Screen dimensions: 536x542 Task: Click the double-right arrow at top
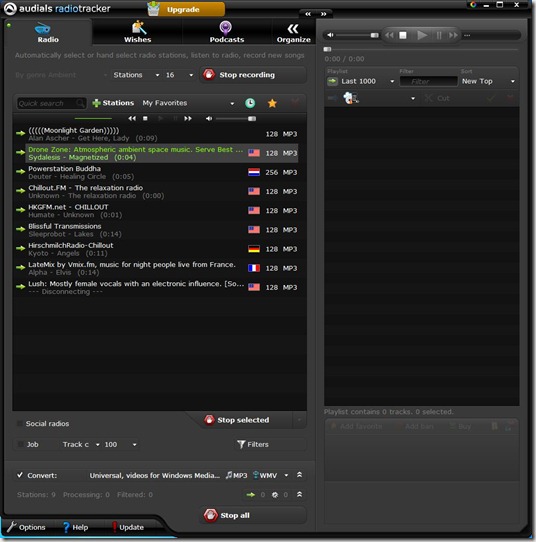point(323,14)
